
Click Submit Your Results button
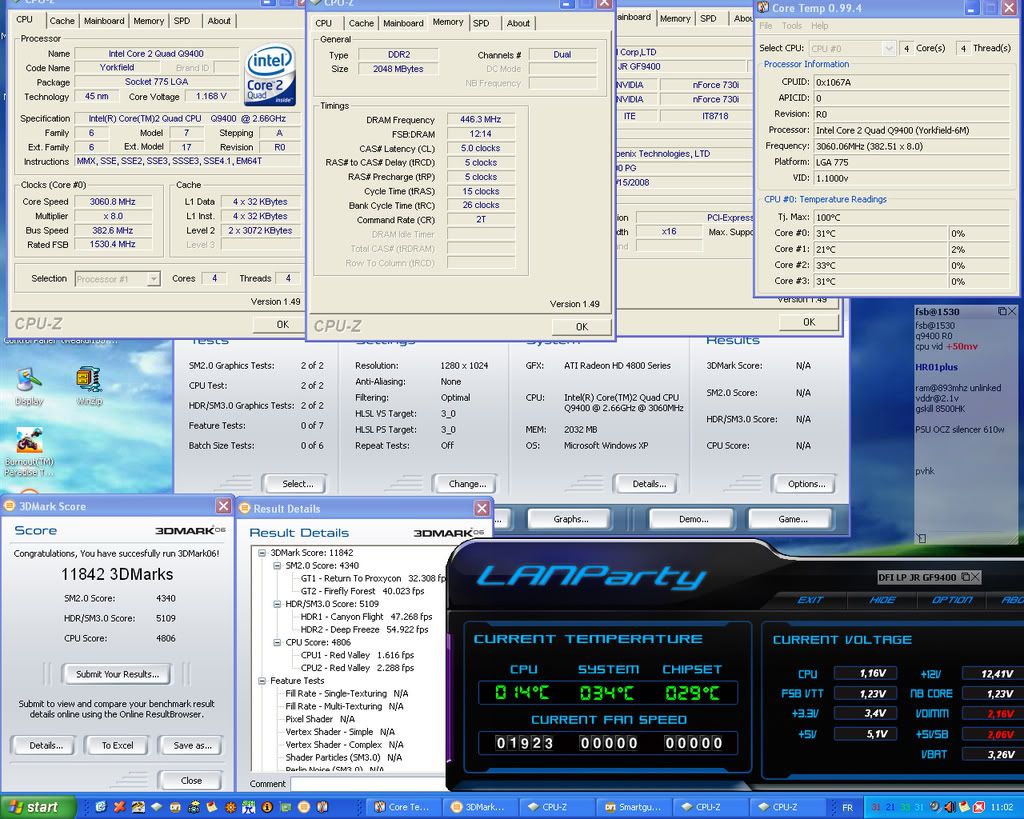coord(117,674)
